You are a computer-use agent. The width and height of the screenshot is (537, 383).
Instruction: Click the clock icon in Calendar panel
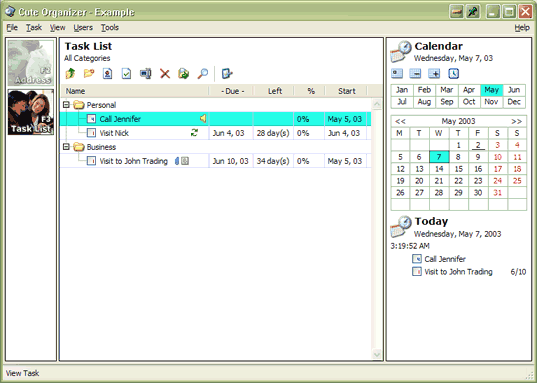[x=453, y=73]
